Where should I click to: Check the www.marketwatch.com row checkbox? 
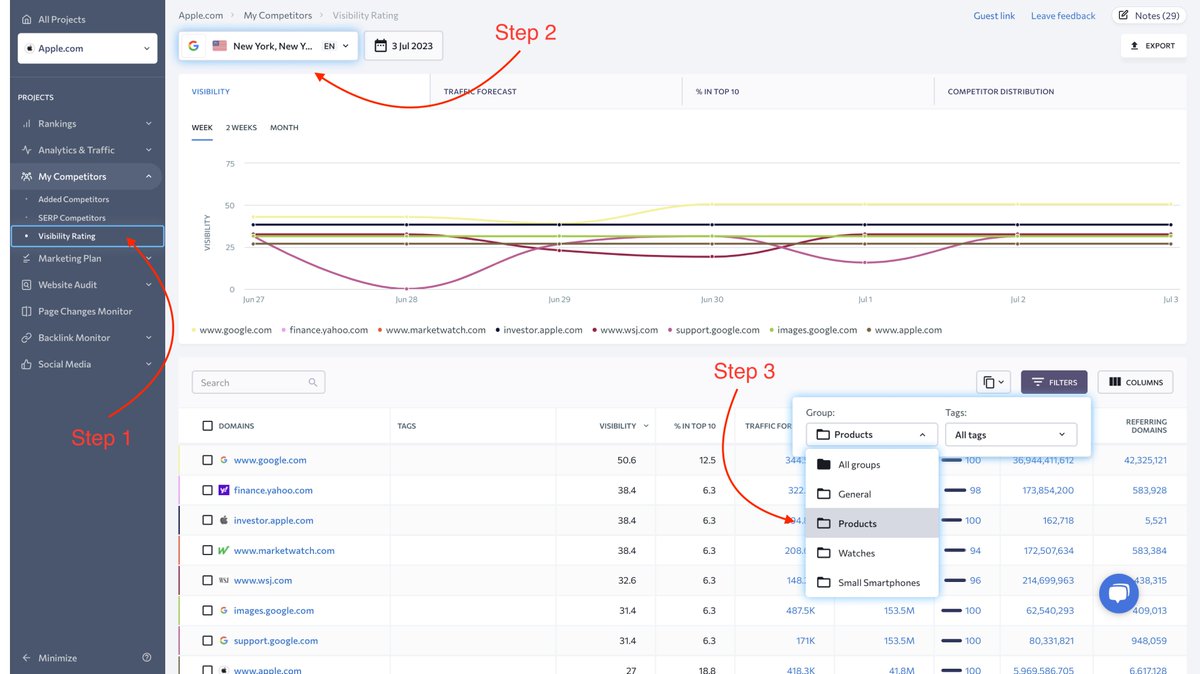[208, 550]
